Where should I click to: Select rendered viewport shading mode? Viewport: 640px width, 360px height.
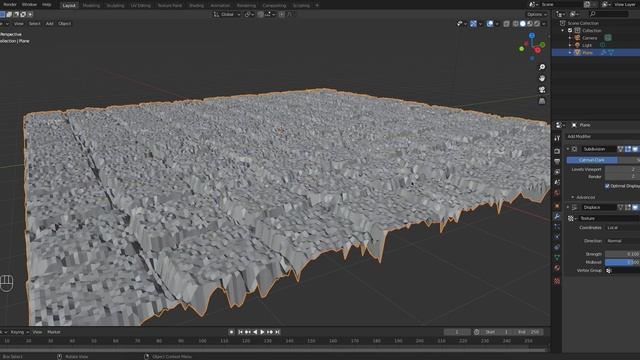coord(537,24)
